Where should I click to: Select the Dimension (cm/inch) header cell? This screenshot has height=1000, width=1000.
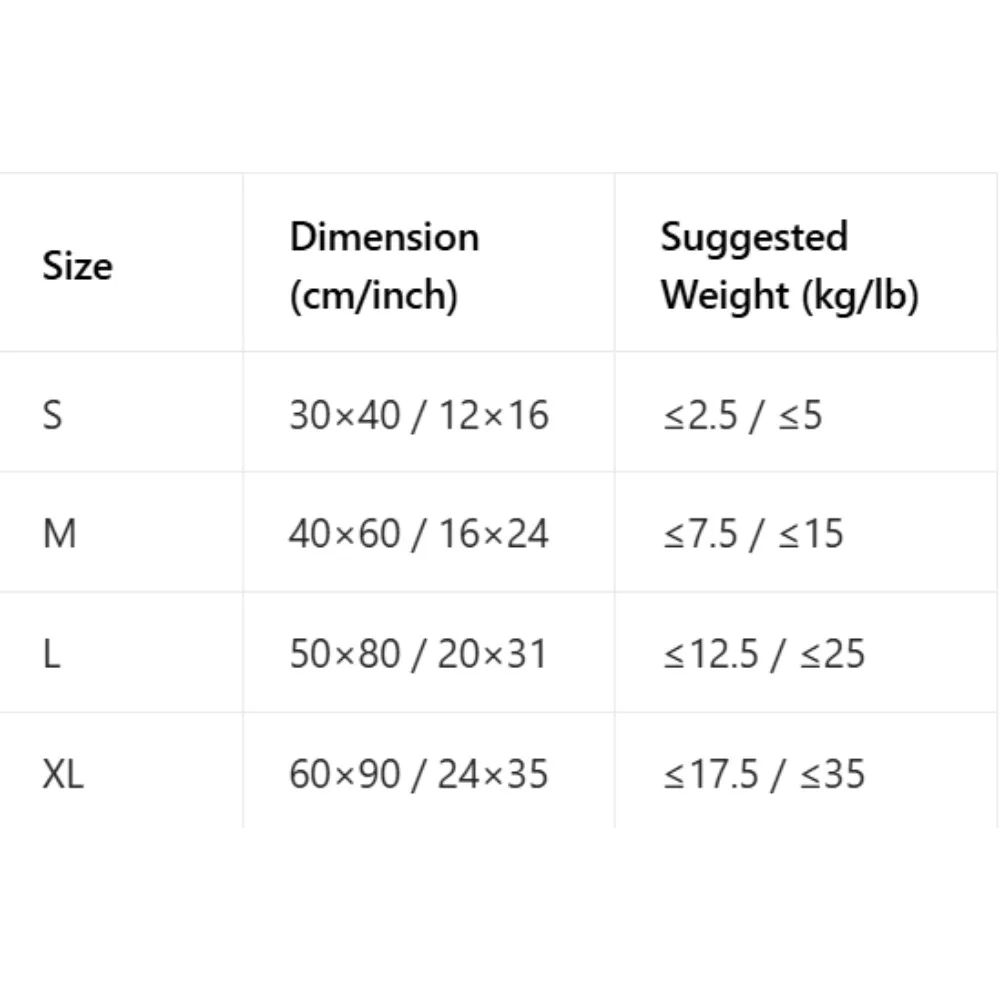click(x=429, y=262)
